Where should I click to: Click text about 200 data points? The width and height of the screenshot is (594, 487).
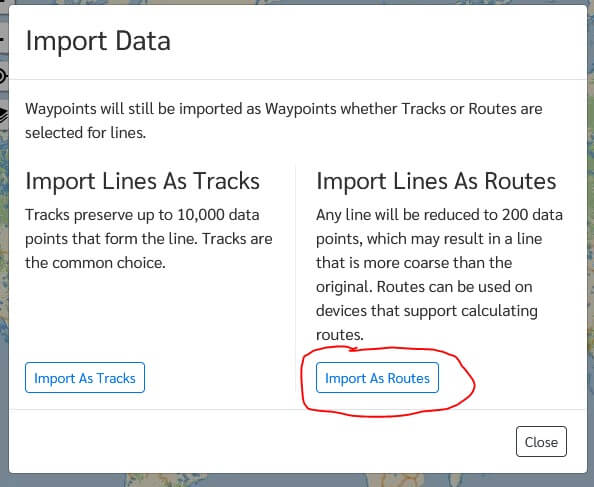pyautogui.click(x=439, y=275)
